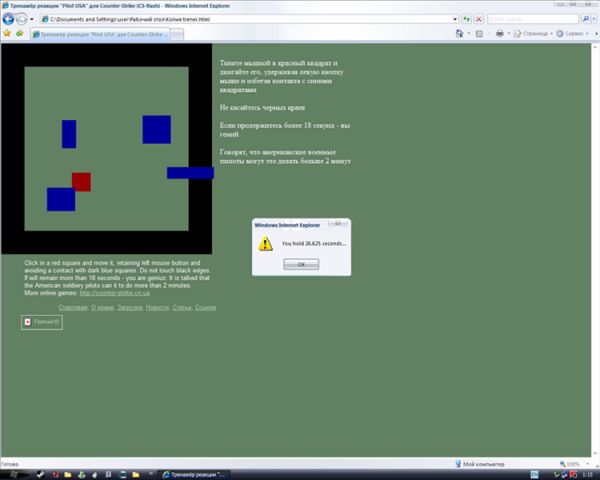Viewport: 600px width, 480px height.
Task: Open the О клане link
Action: [102, 307]
